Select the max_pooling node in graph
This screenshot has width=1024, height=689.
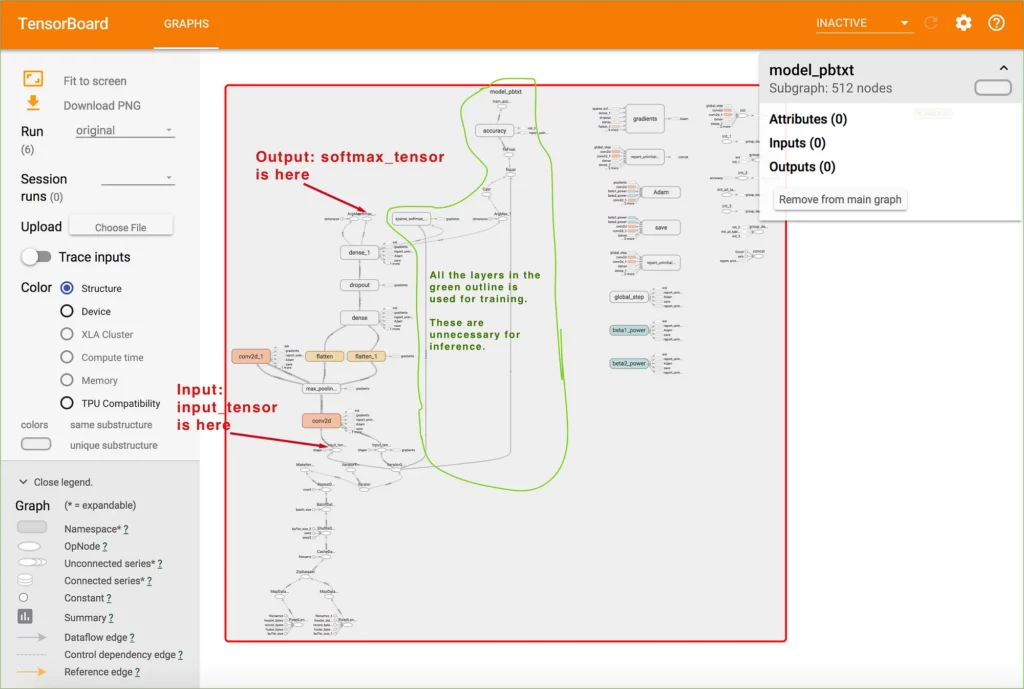(x=320, y=388)
